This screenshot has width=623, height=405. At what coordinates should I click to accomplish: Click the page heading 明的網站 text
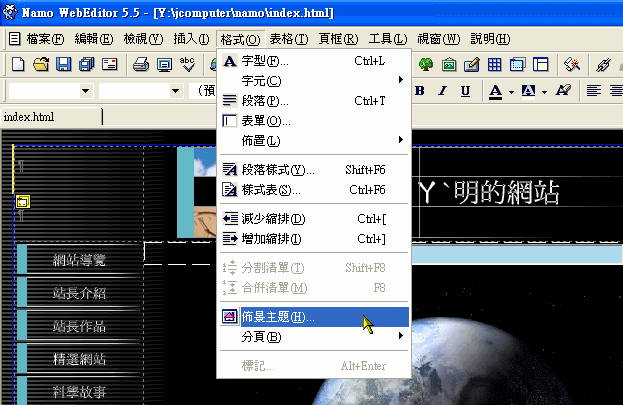coord(507,192)
